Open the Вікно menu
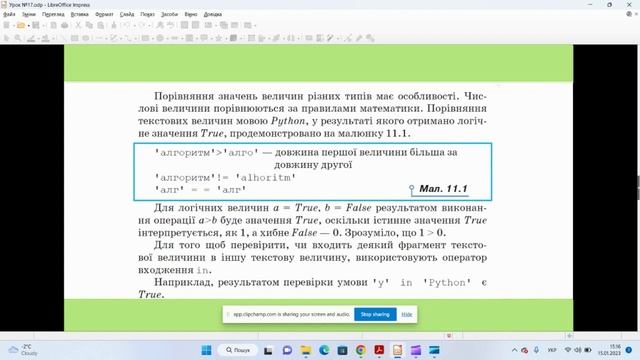The image size is (640, 360). (191, 14)
